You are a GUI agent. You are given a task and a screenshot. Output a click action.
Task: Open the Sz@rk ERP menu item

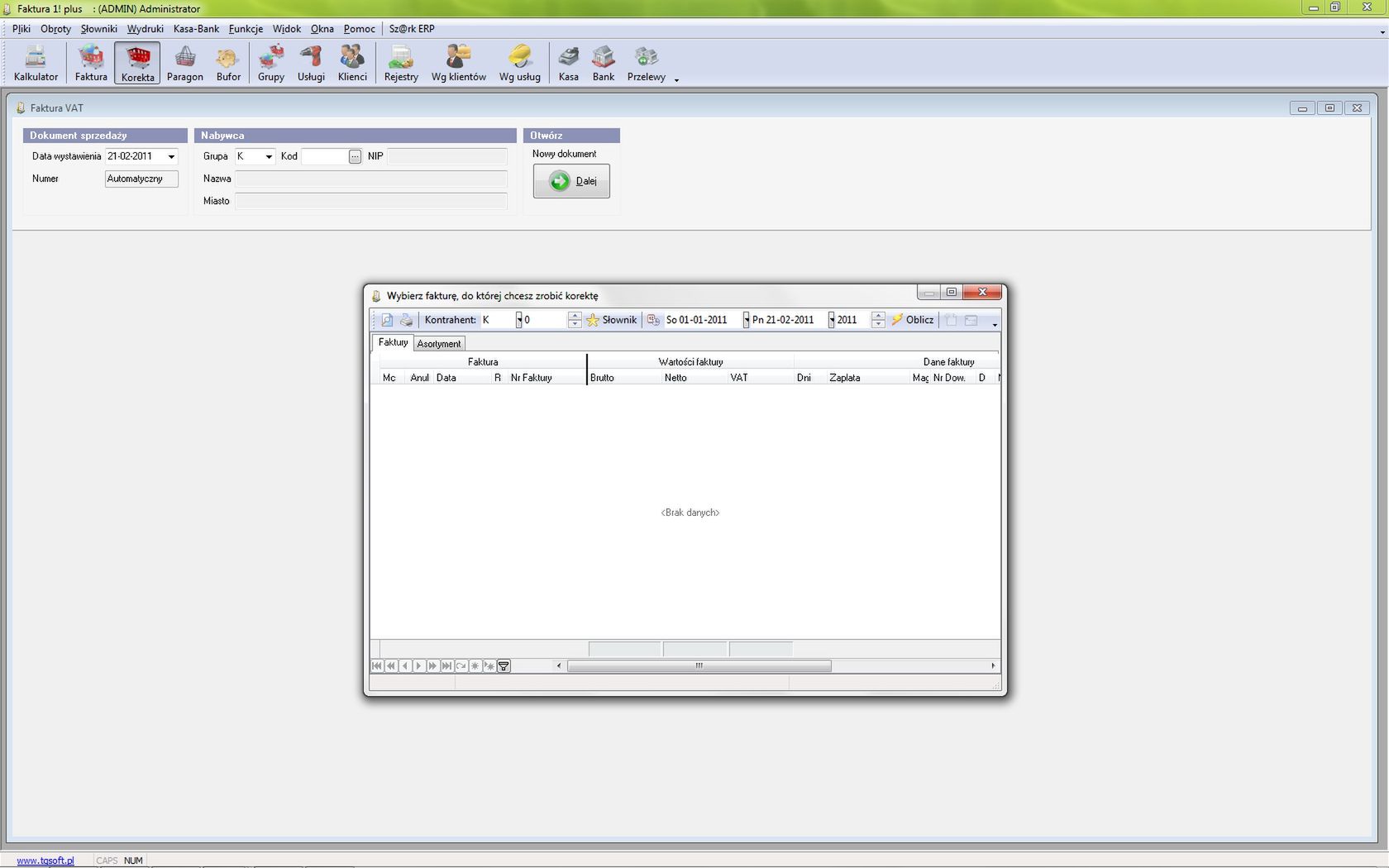tap(412, 29)
